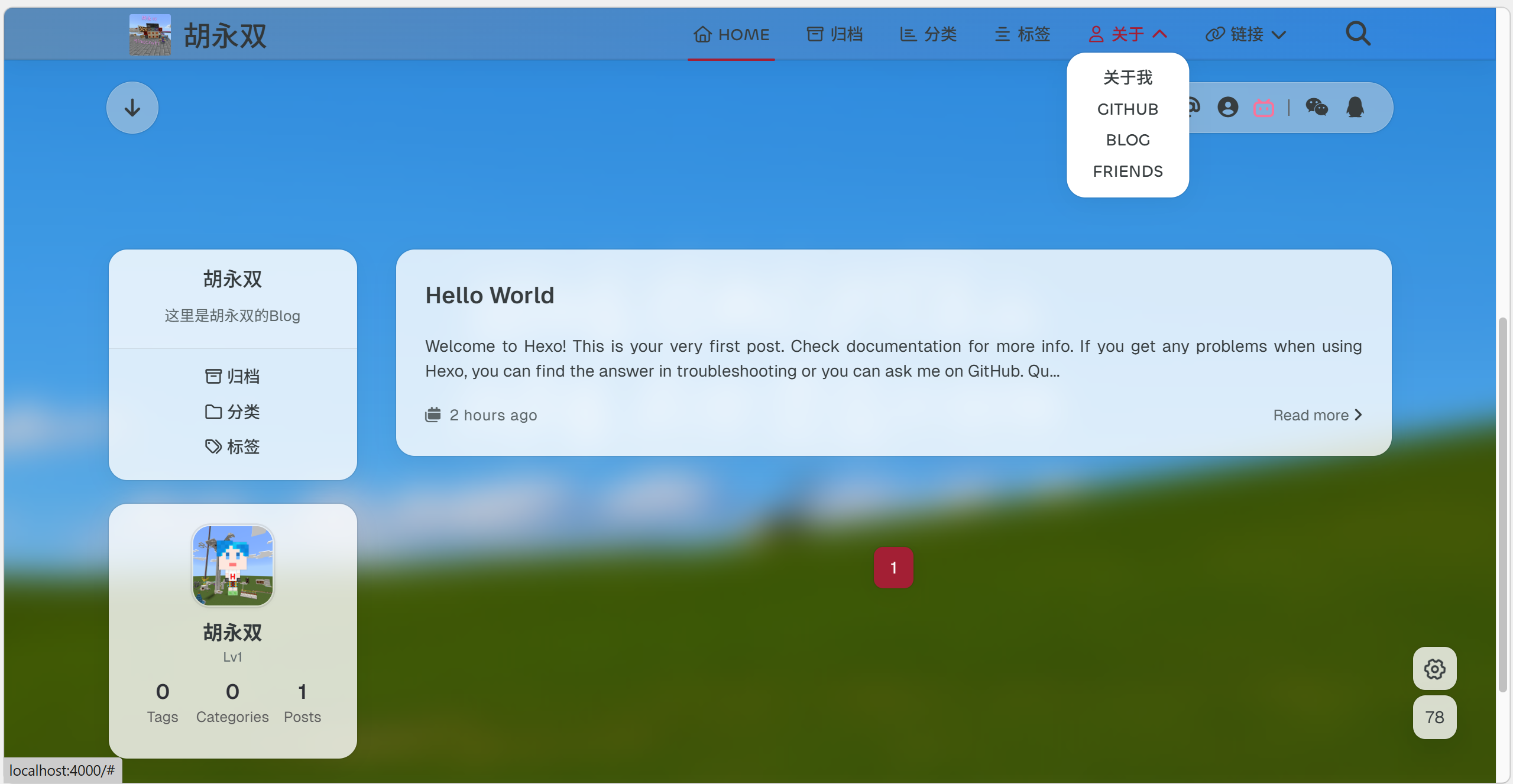Viewport: 1513px width, 784px height.
Task: Open 关于我 menu entry
Action: click(1128, 77)
